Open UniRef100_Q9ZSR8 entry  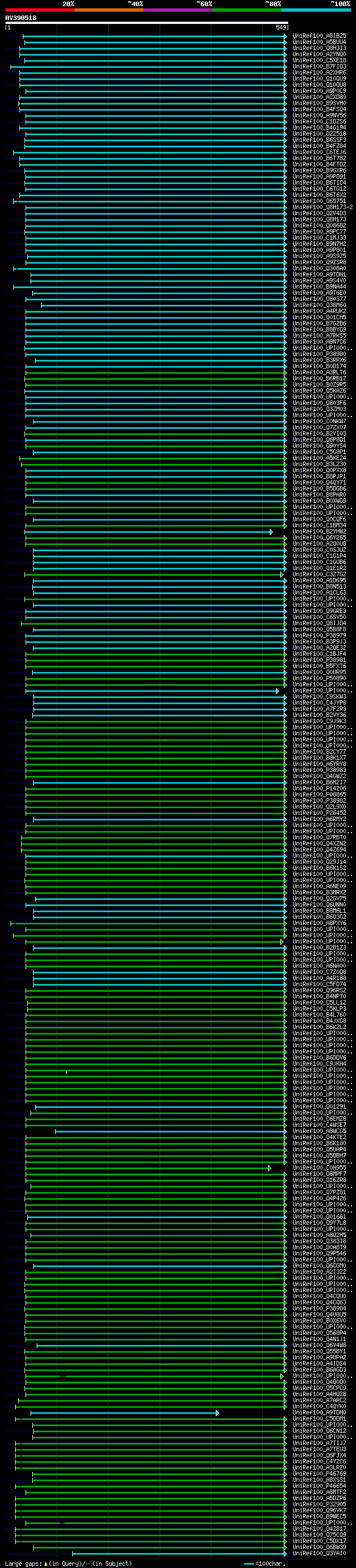(319, 263)
